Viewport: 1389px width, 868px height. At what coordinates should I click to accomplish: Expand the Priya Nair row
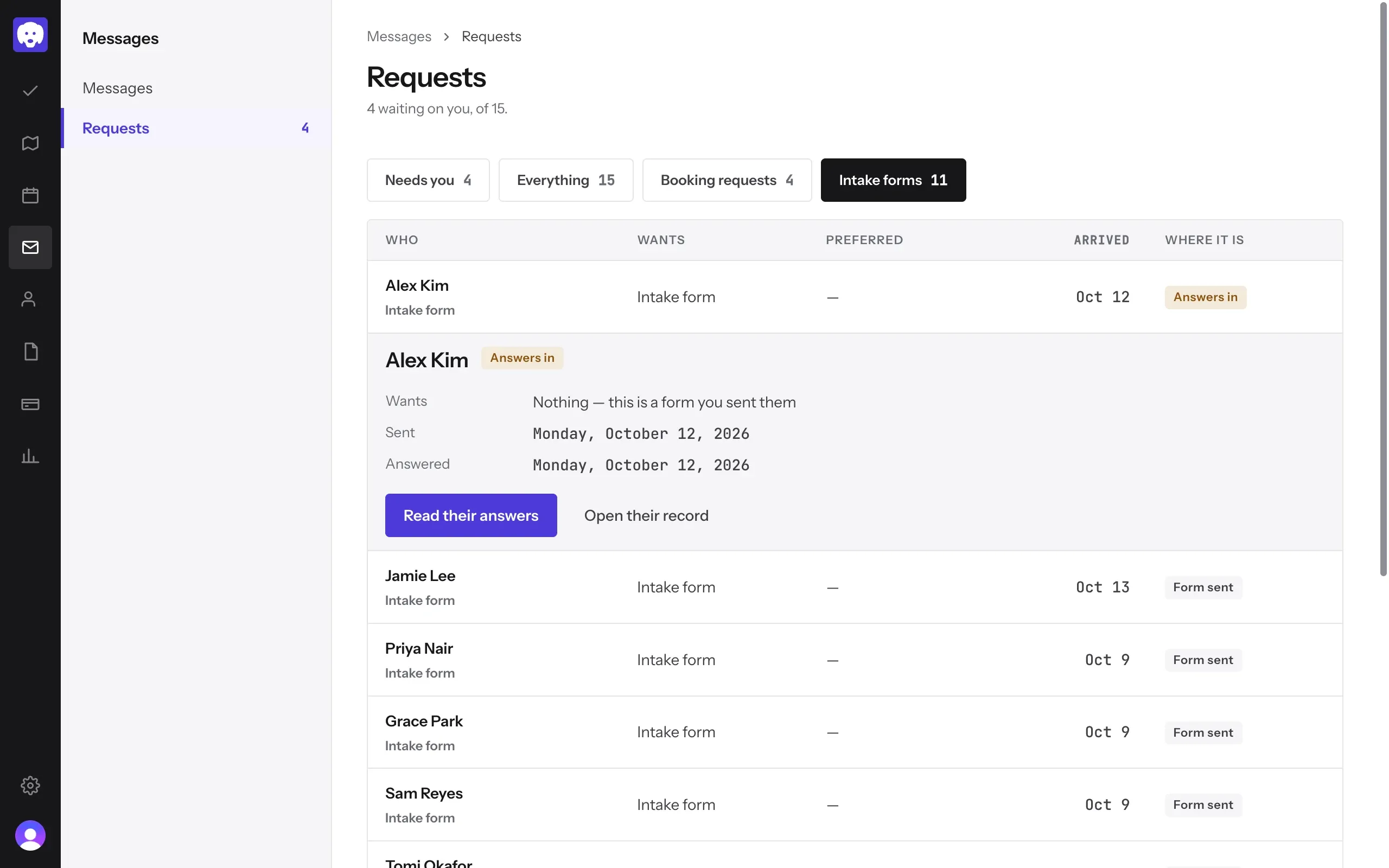coord(855,660)
